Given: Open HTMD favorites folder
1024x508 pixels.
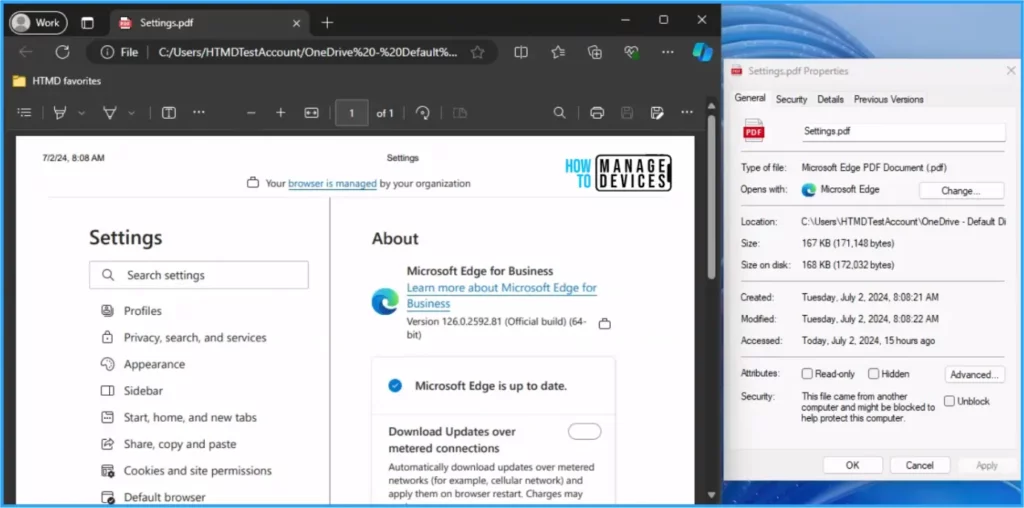Looking at the screenshot, I should tap(57, 81).
